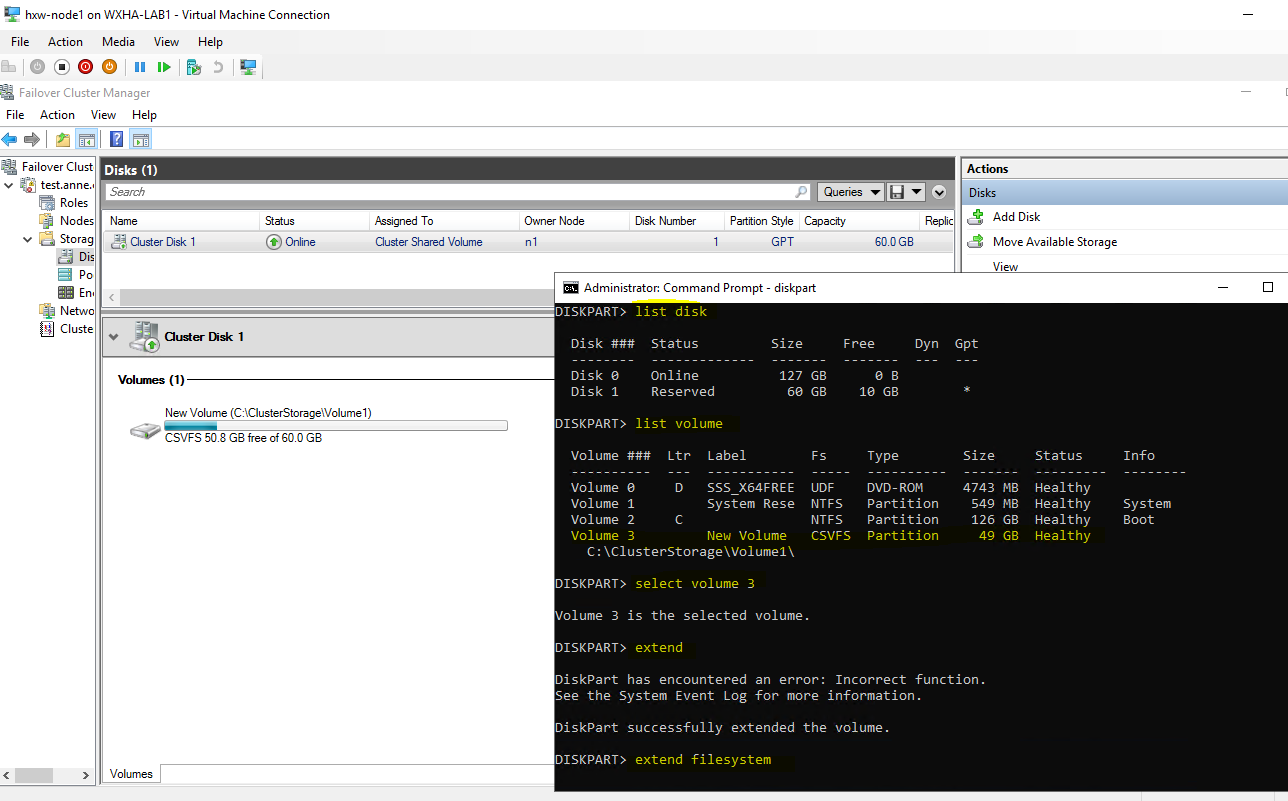Pause the virtual machine
1288x801 pixels.
tap(140, 67)
